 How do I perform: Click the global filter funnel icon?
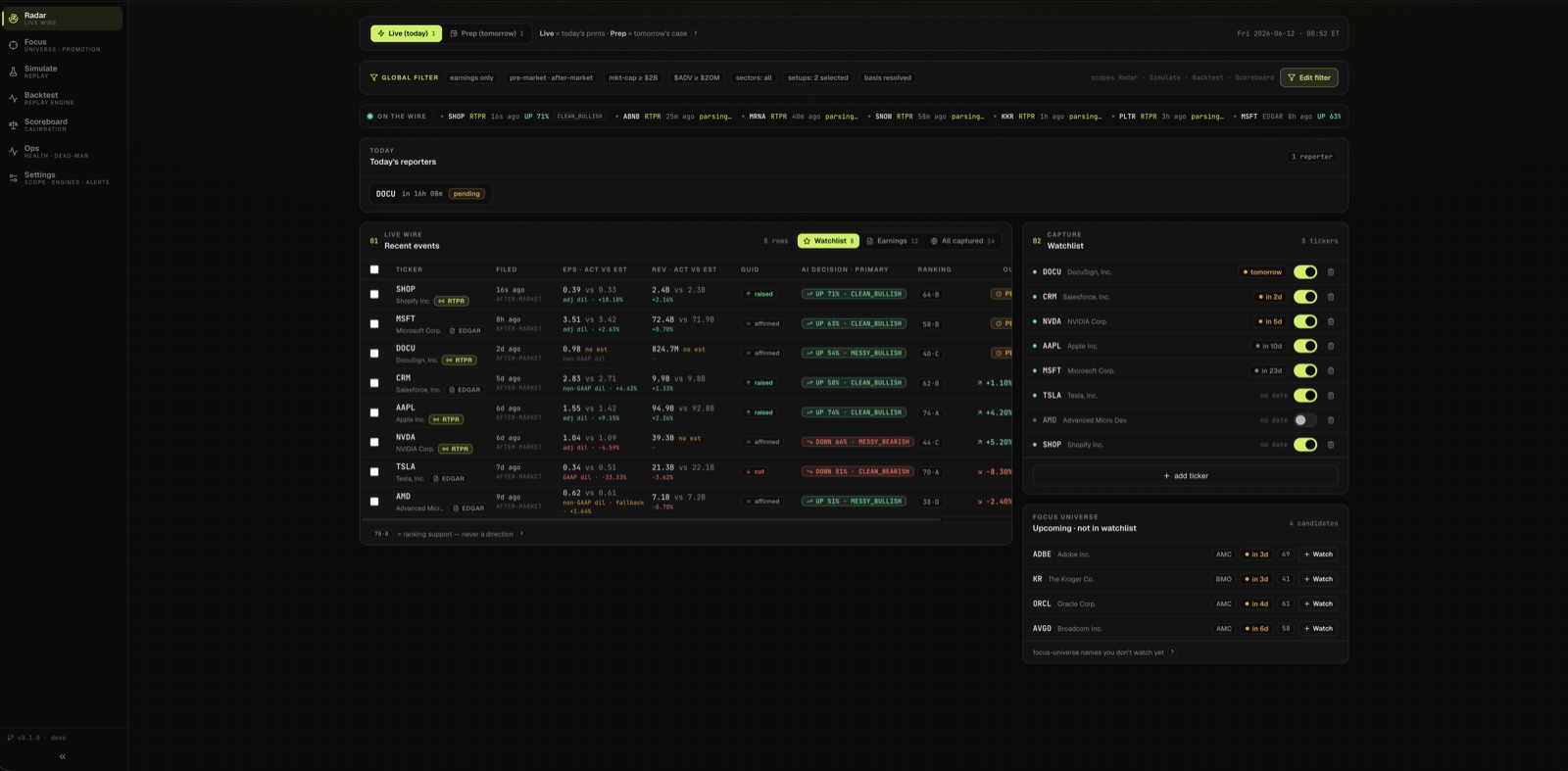(373, 77)
